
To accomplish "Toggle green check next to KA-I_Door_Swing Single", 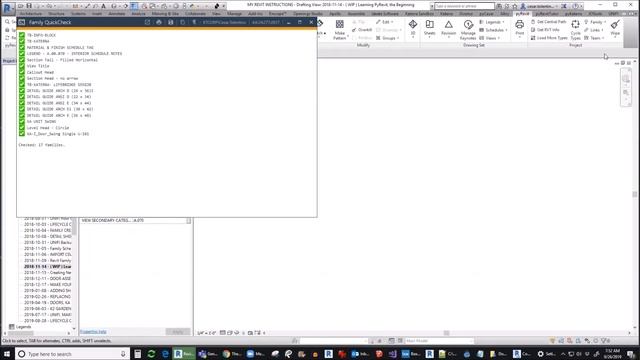I will (22, 133).
